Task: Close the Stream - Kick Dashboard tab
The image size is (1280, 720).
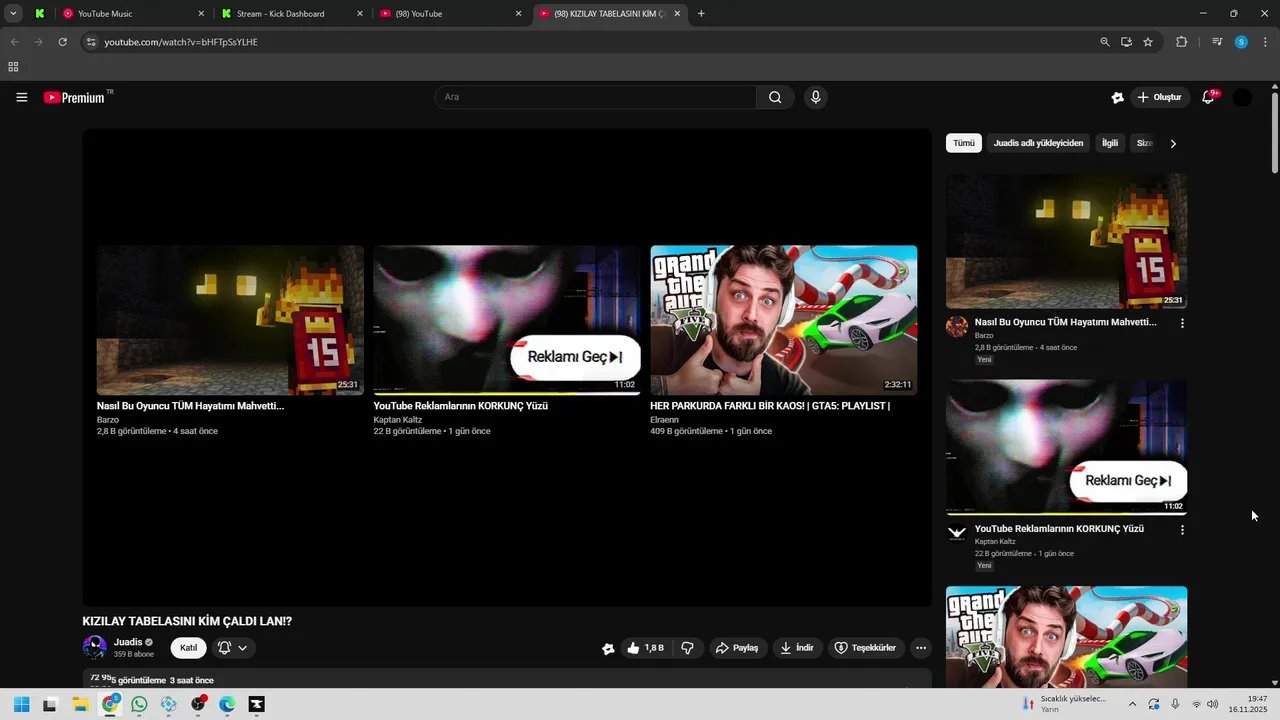Action: click(360, 14)
